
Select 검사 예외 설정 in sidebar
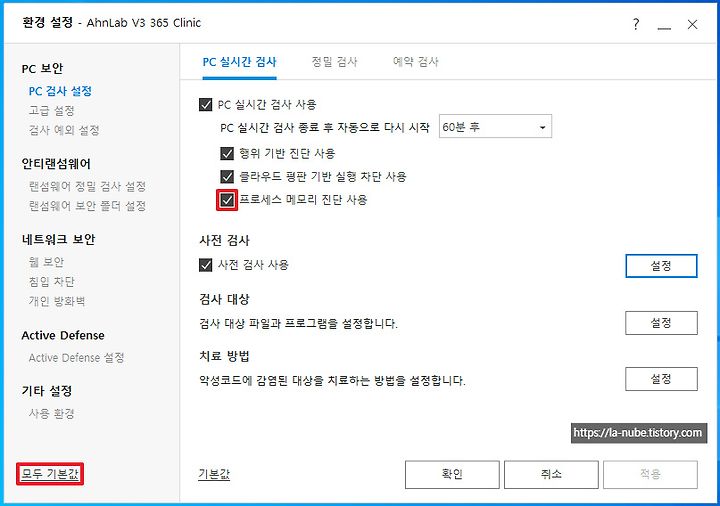tap(64, 130)
